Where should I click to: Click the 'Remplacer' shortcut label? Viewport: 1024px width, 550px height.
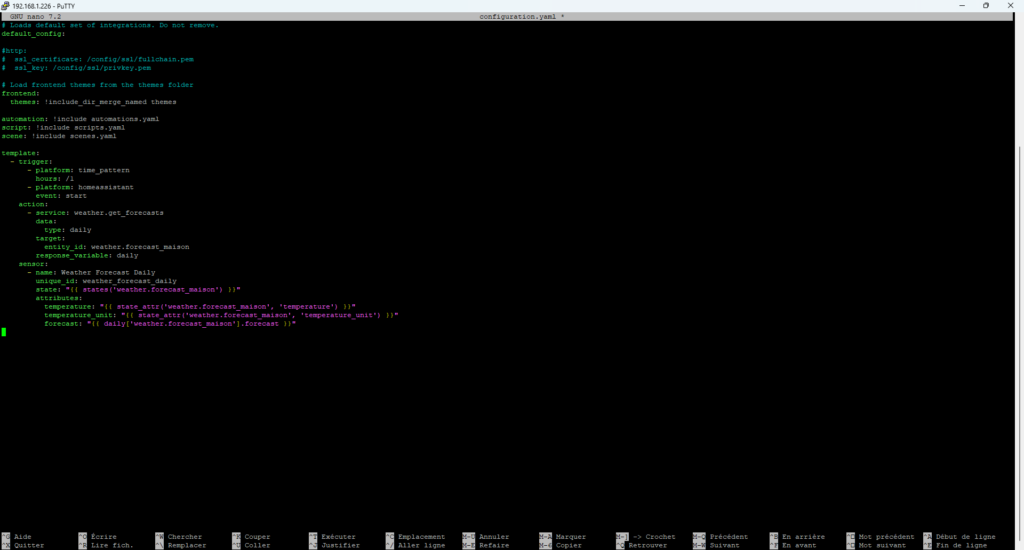[187, 545]
